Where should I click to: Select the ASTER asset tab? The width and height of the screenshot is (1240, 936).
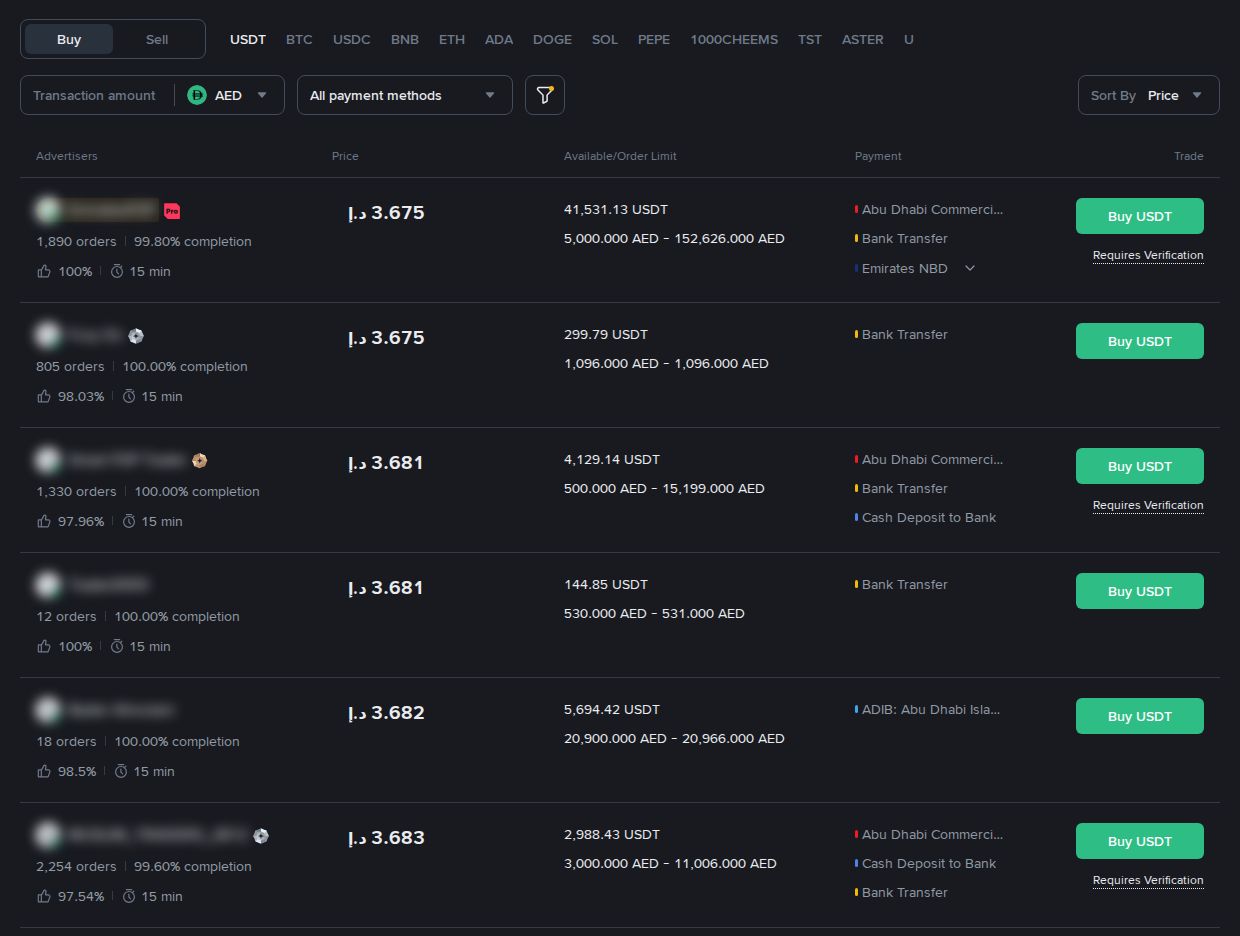point(863,39)
